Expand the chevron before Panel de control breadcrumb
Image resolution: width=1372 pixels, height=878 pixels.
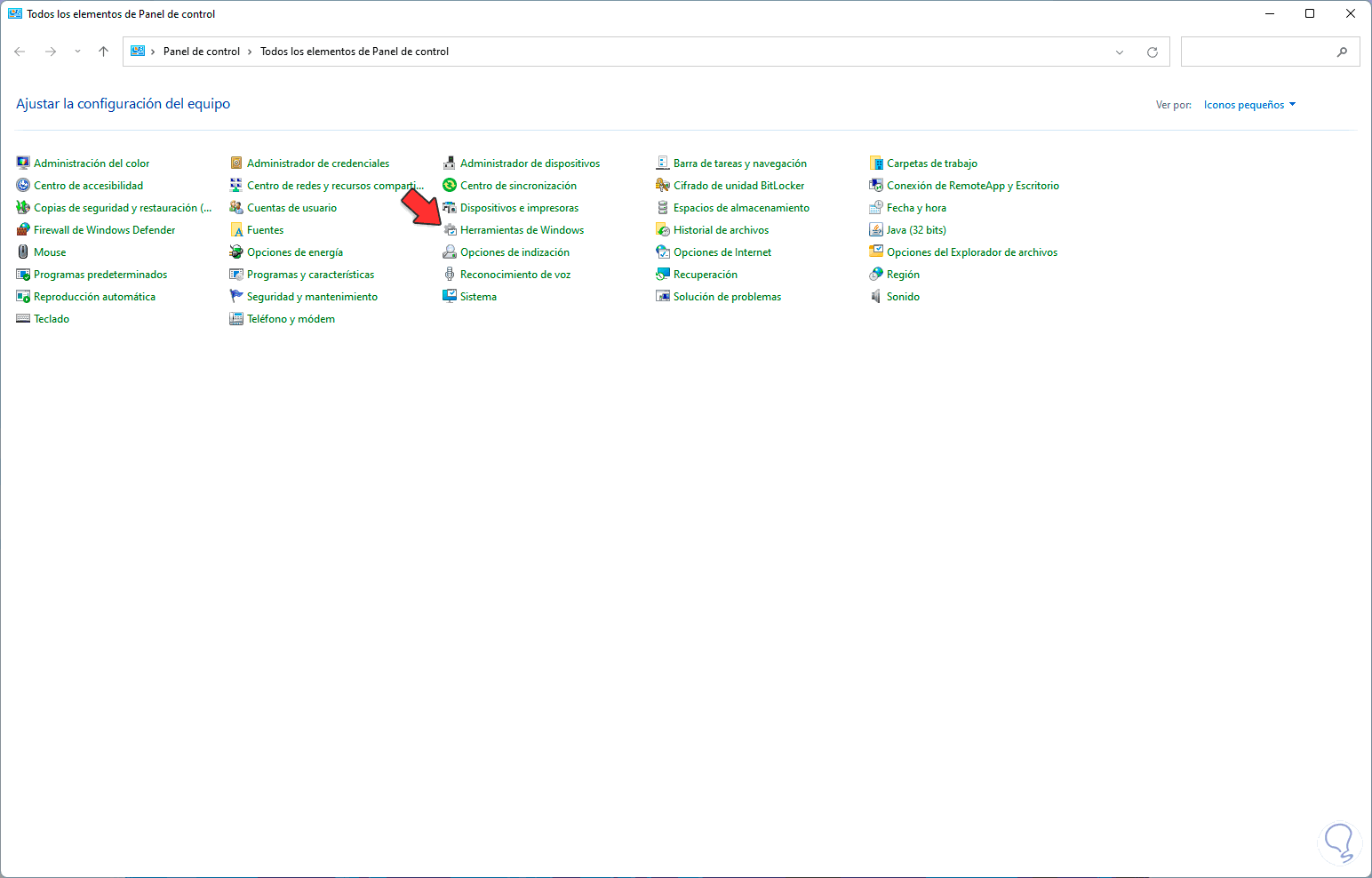coord(153,52)
